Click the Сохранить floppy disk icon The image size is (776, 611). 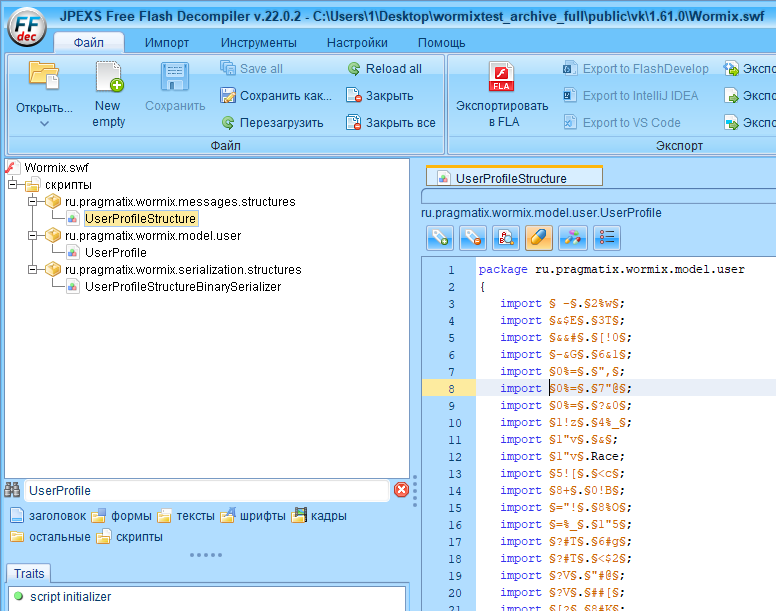click(x=175, y=77)
